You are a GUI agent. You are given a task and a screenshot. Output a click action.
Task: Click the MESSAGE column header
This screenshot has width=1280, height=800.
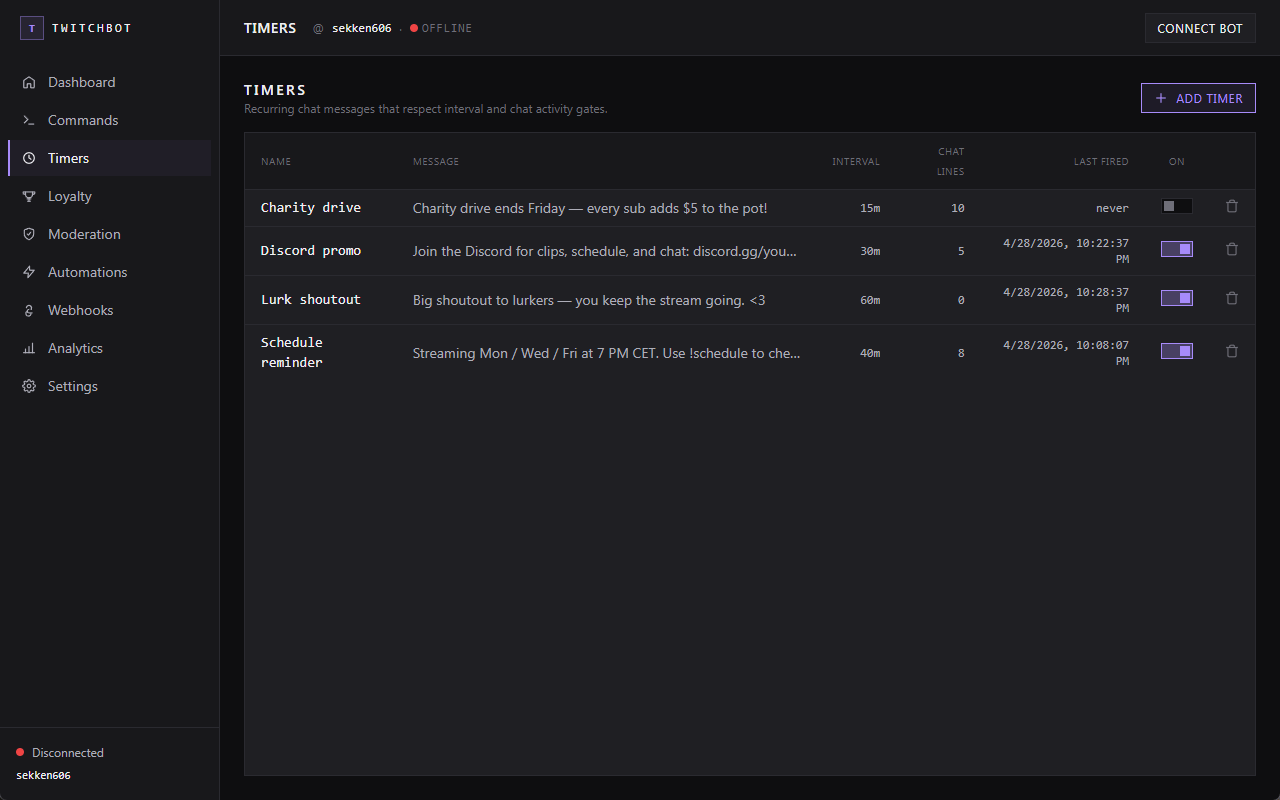click(436, 162)
